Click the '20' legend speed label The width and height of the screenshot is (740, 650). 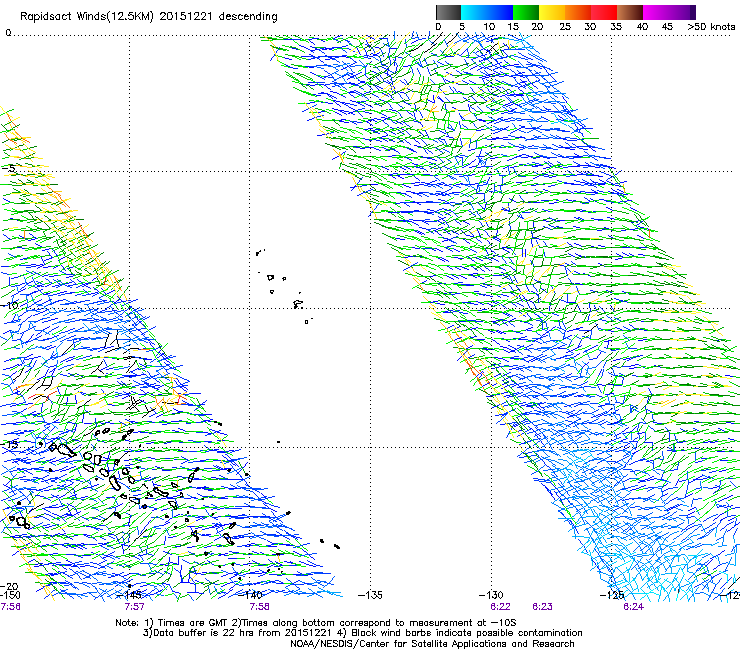point(538,27)
